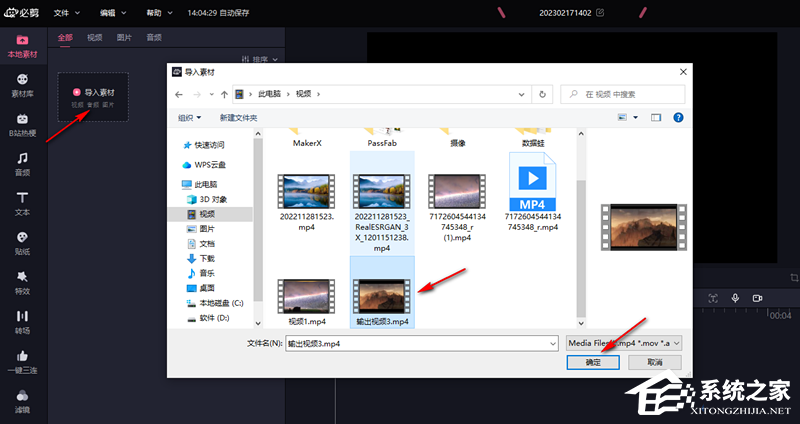Edit project name 202302171402 pencil icon
800x424 pixels.
point(600,13)
